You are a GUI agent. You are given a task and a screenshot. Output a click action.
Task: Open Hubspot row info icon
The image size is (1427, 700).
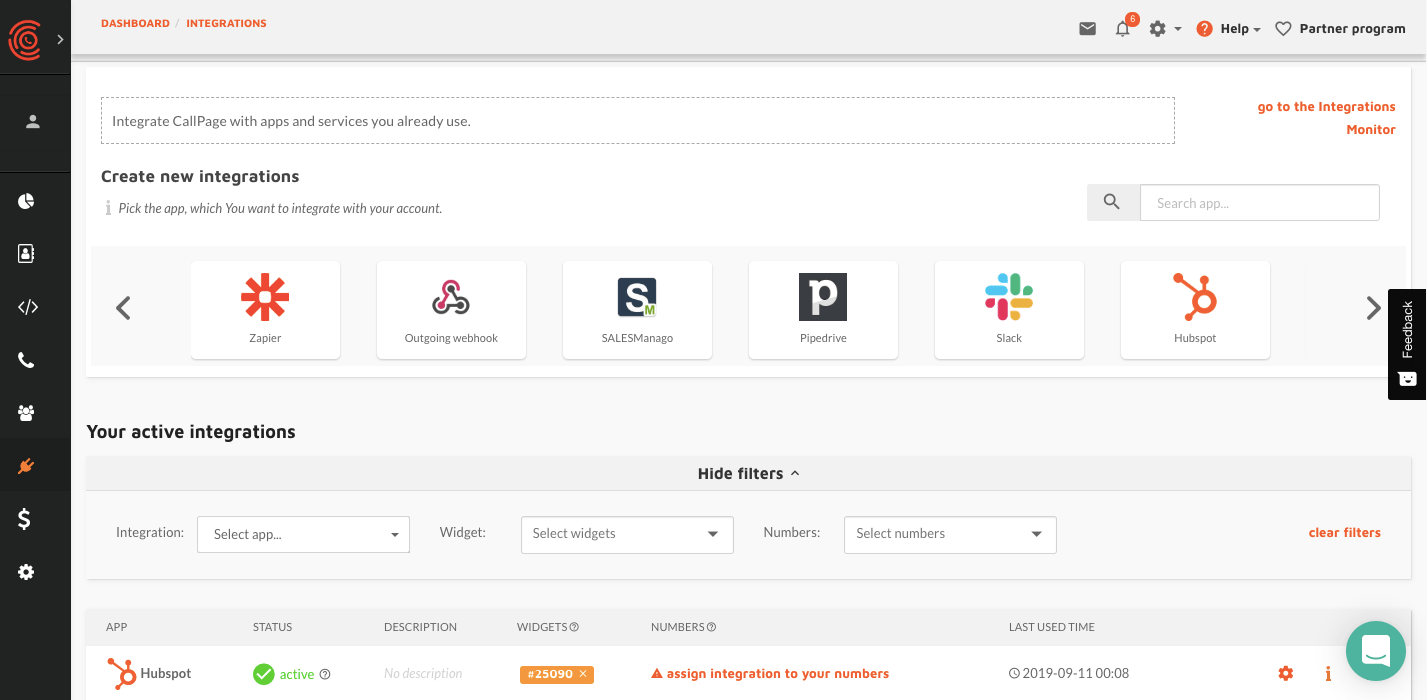[1328, 674]
